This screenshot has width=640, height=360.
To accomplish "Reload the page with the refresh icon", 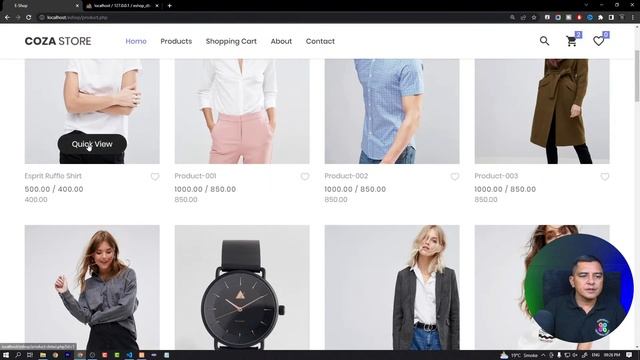I will [29, 18].
